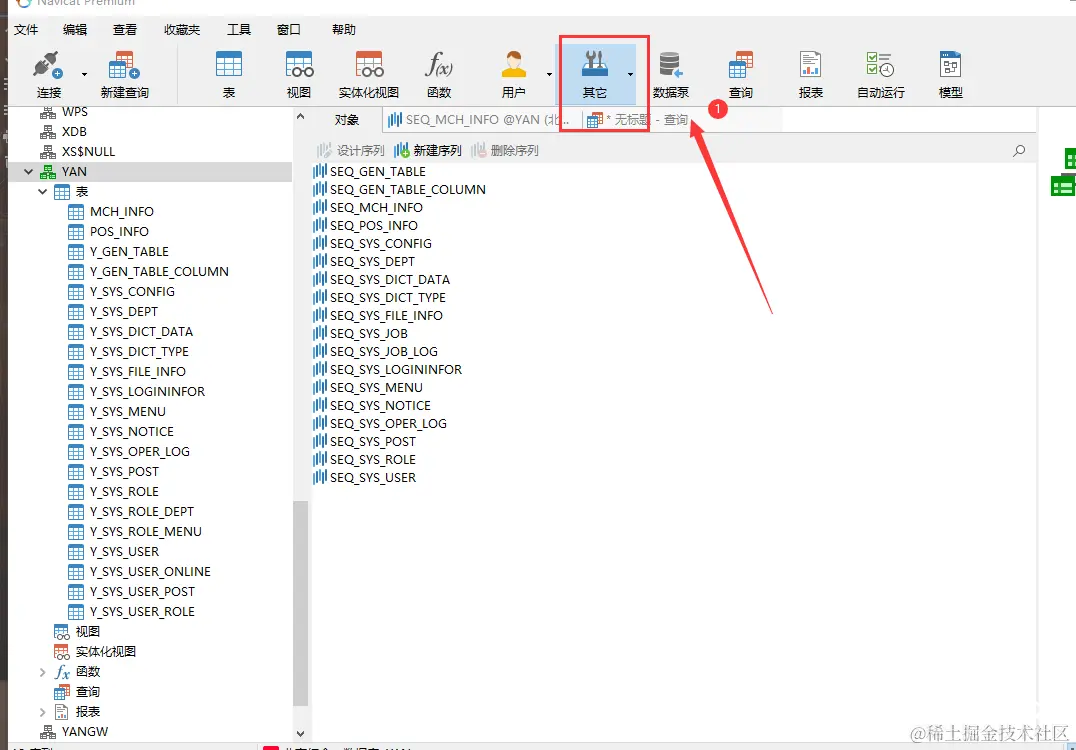Open the 数据泵 data pump tool
This screenshot has height=750, width=1076.
pyautogui.click(x=670, y=73)
